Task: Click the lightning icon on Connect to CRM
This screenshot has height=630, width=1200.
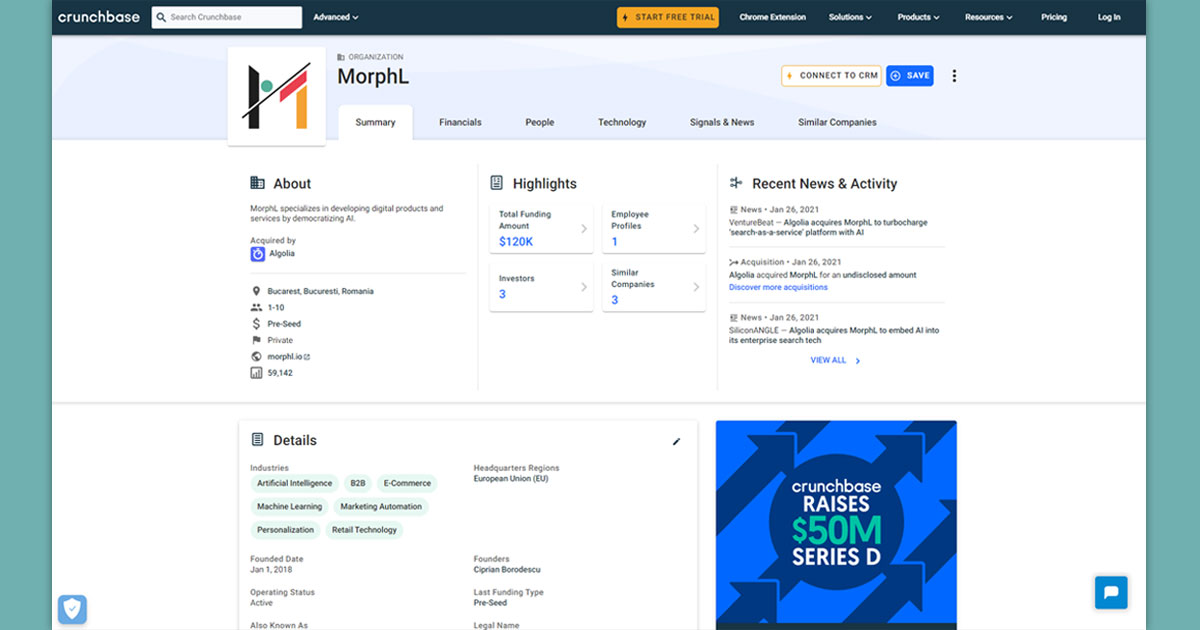Action: click(x=790, y=76)
